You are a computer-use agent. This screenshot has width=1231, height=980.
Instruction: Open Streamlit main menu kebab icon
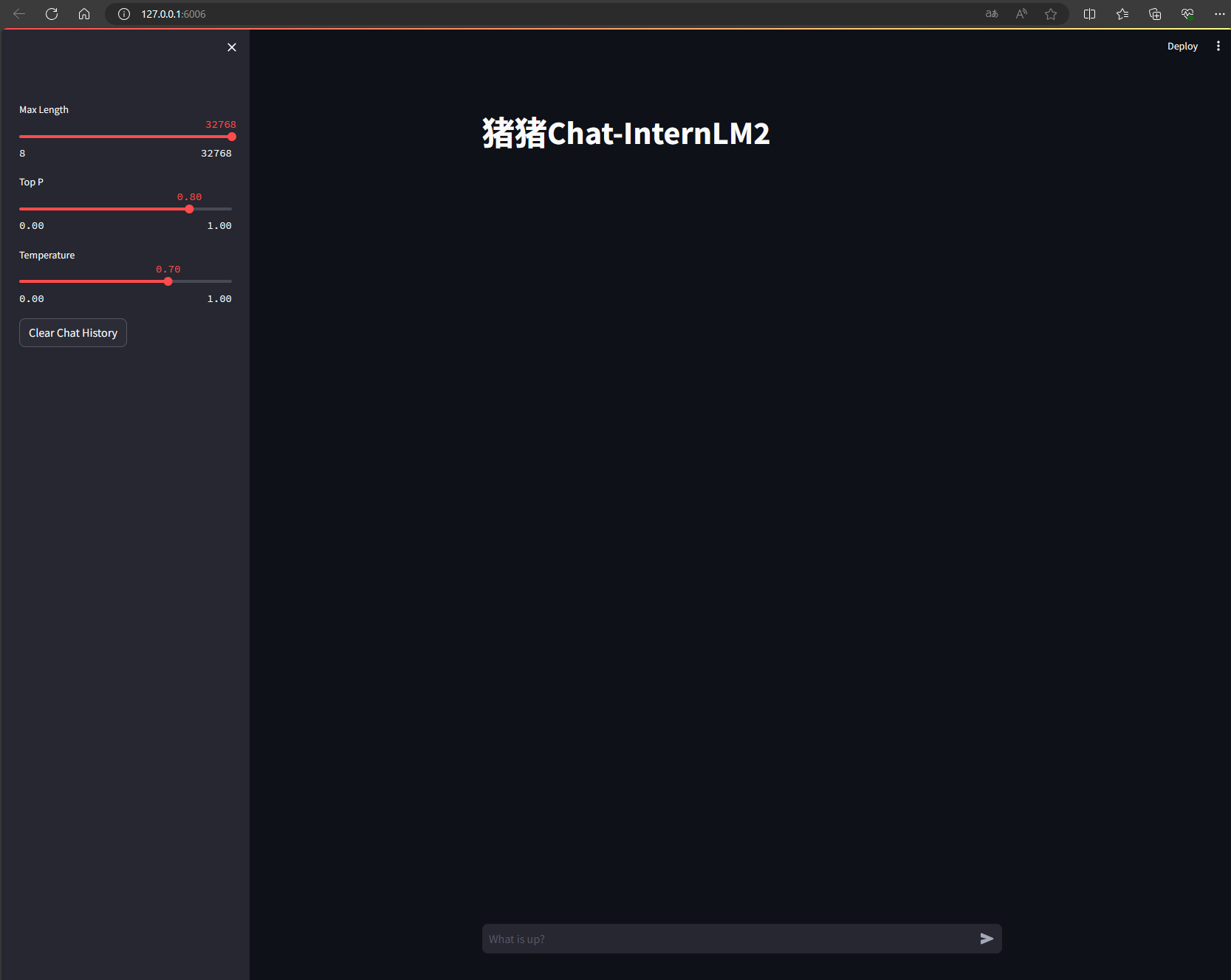pos(1218,46)
